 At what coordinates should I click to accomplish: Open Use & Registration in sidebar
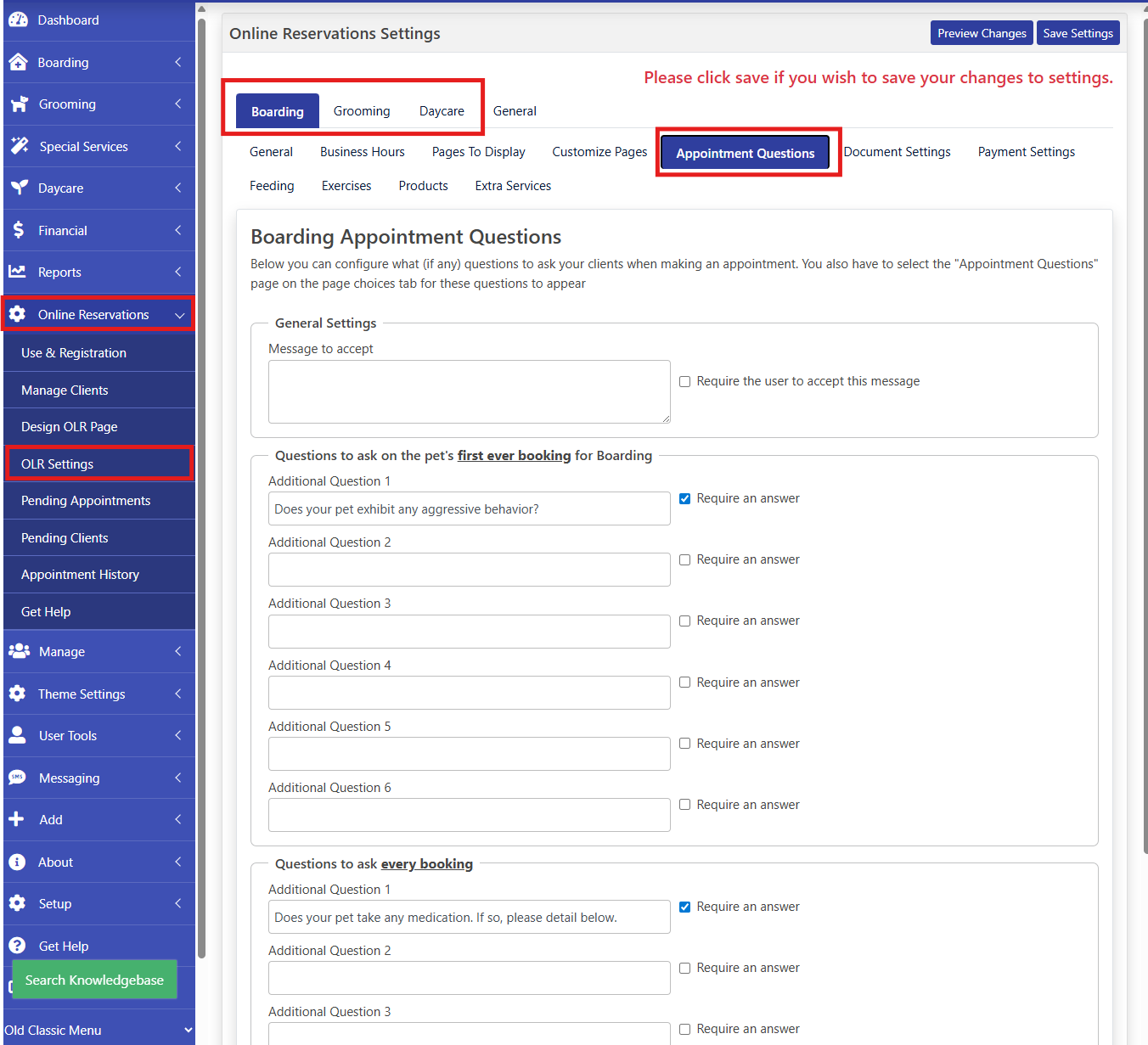coord(99,353)
